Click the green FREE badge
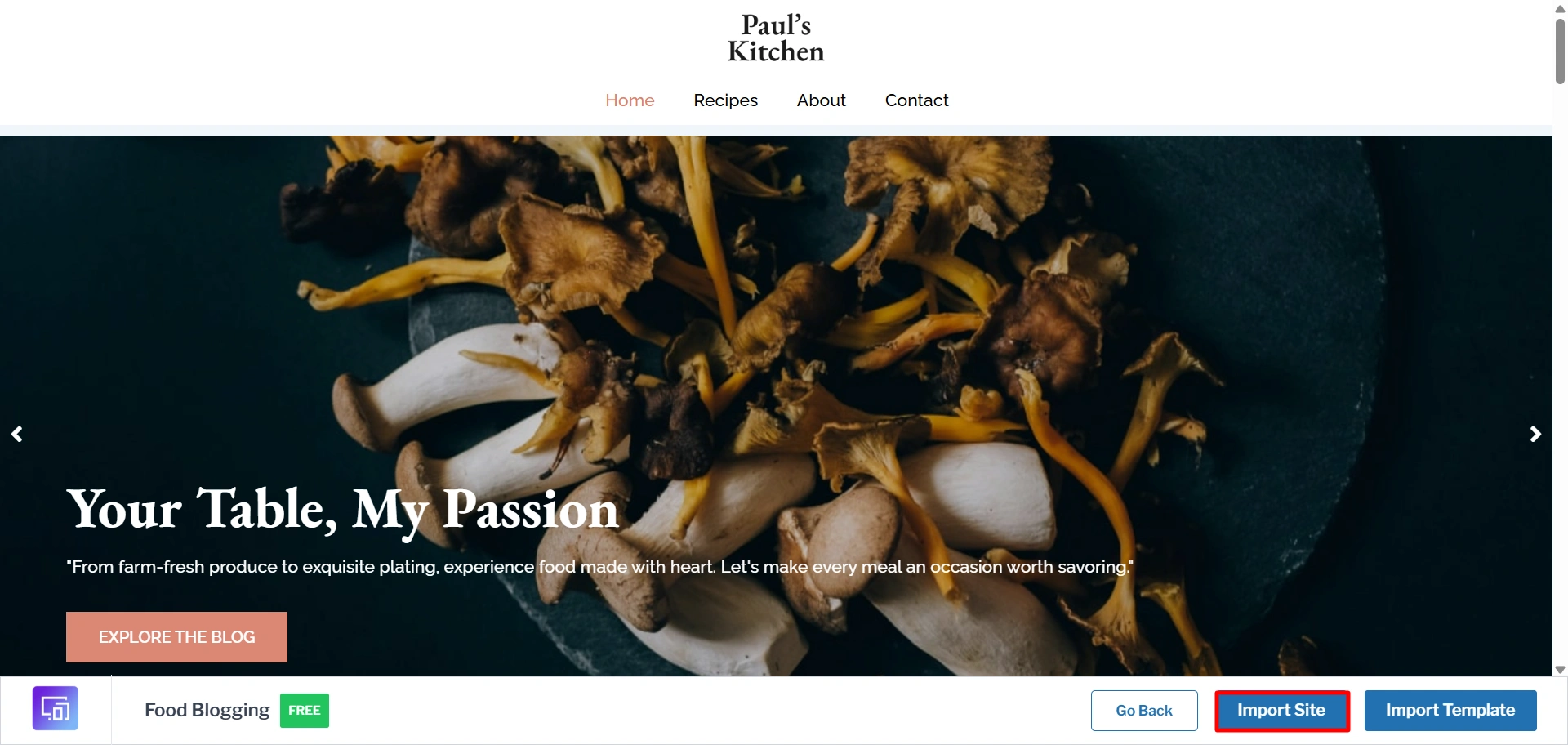The width and height of the screenshot is (1568, 745). [x=305, y=710]
